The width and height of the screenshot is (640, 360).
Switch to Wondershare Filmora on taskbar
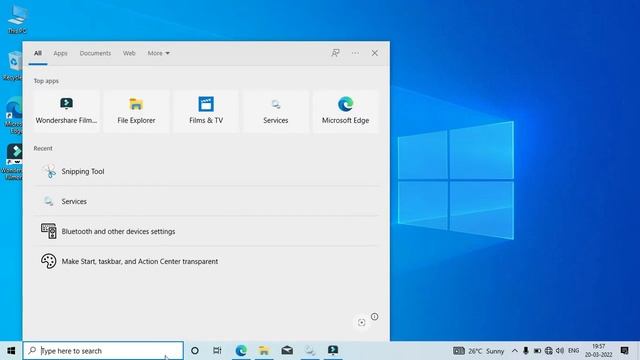(333, 351)
